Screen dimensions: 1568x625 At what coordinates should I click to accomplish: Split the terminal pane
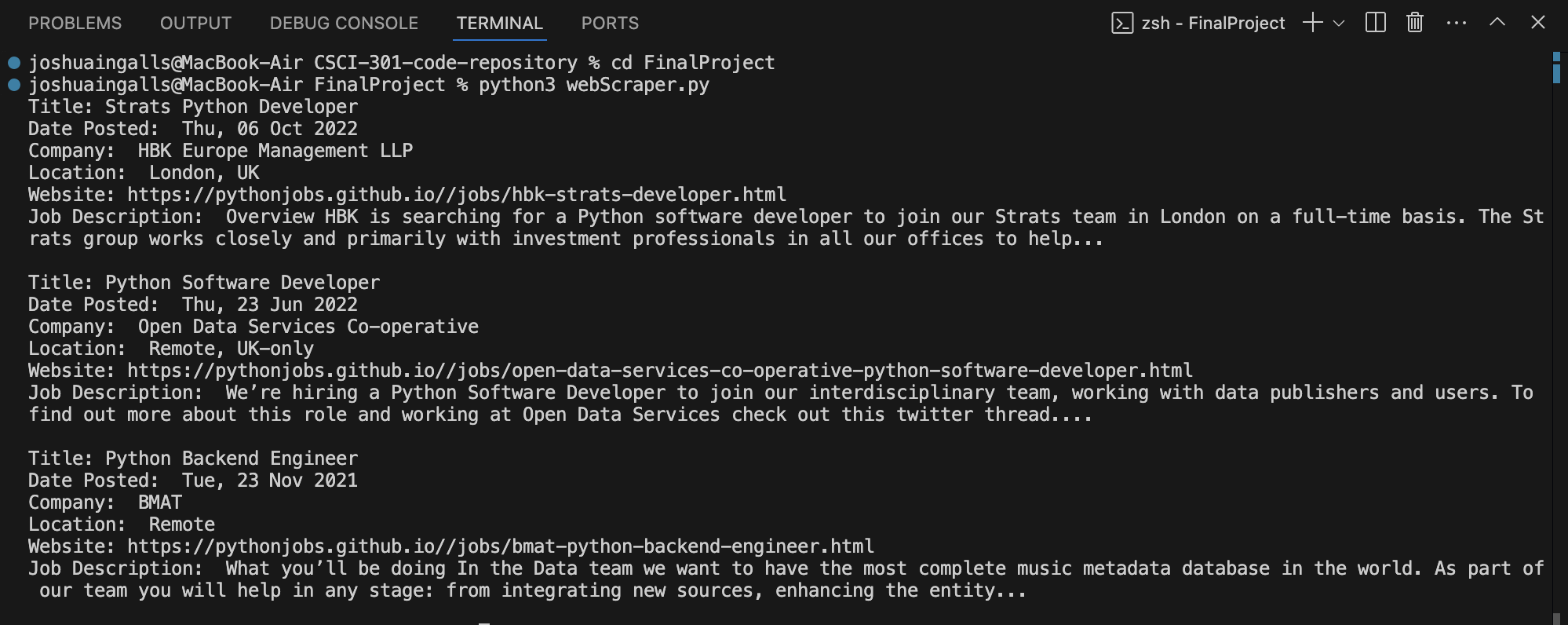1376,23
